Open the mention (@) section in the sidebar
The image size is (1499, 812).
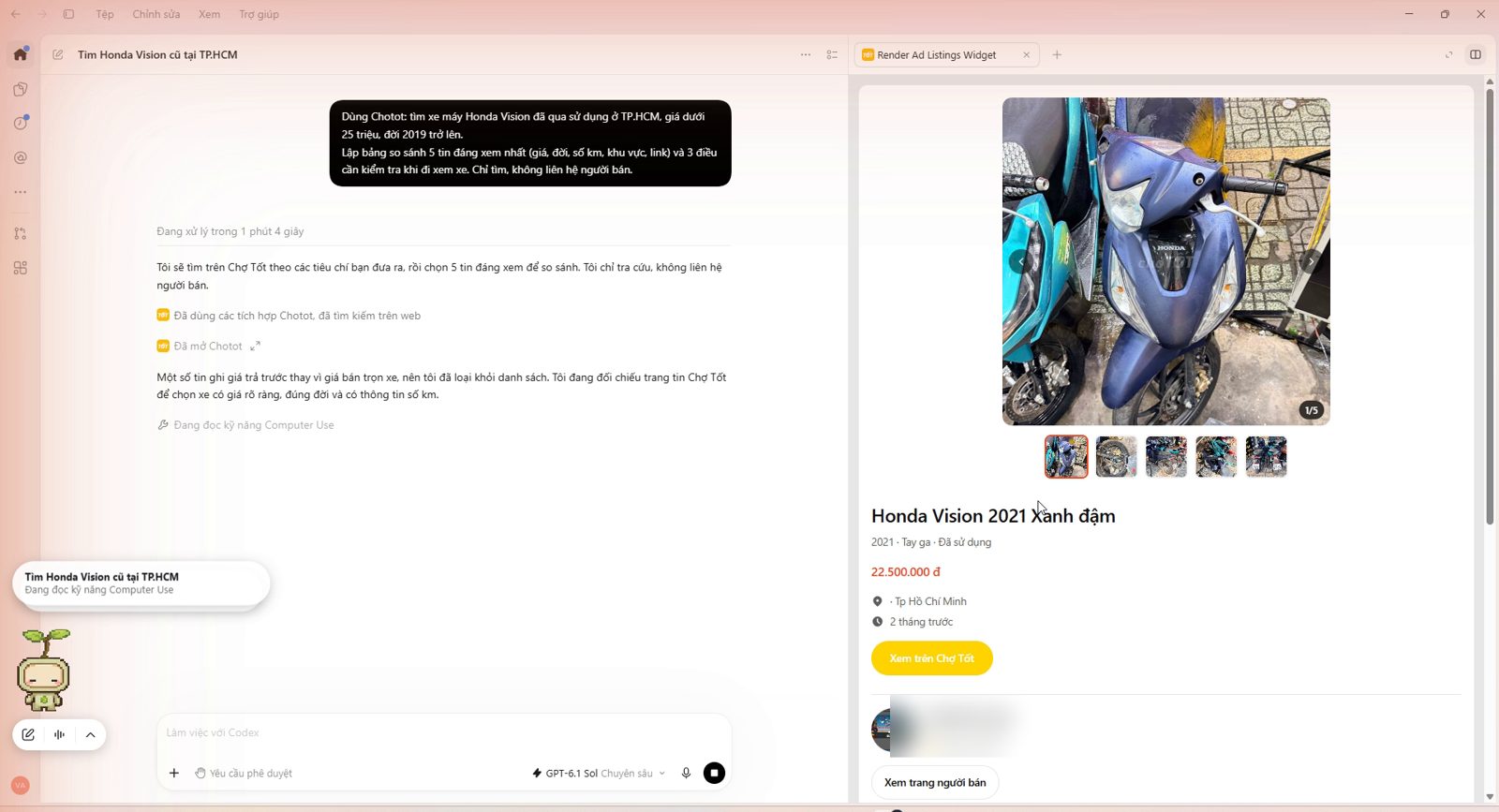(21, 158)
